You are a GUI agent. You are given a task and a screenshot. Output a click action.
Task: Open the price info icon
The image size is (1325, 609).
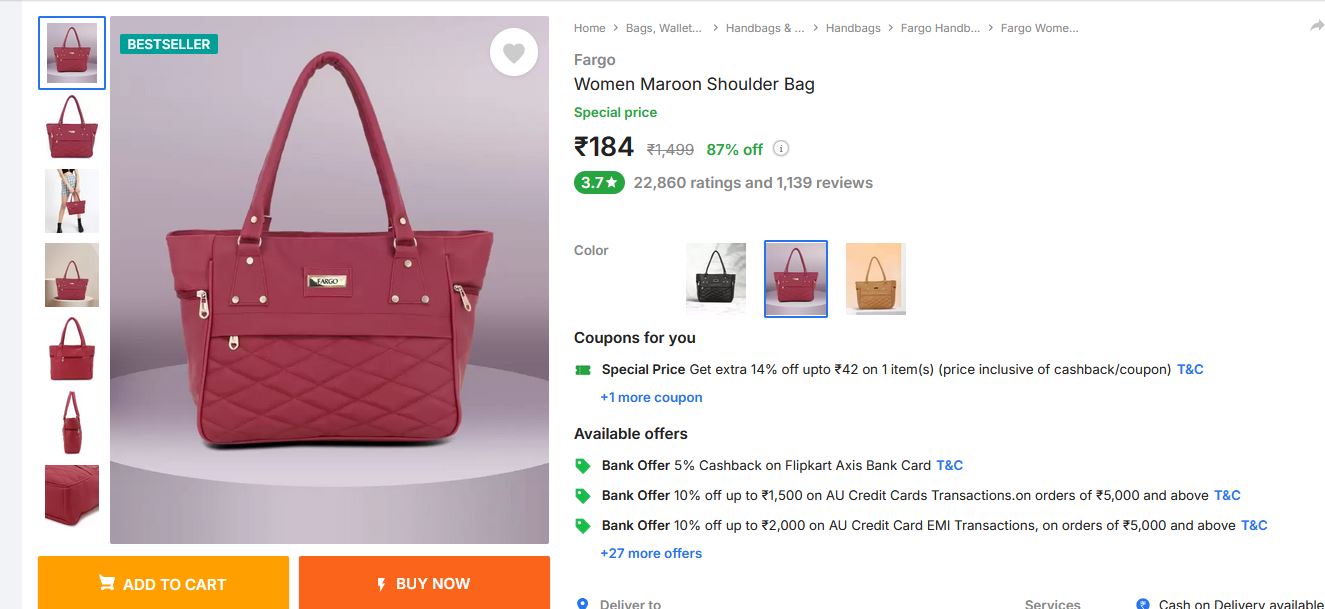[781, 149]
